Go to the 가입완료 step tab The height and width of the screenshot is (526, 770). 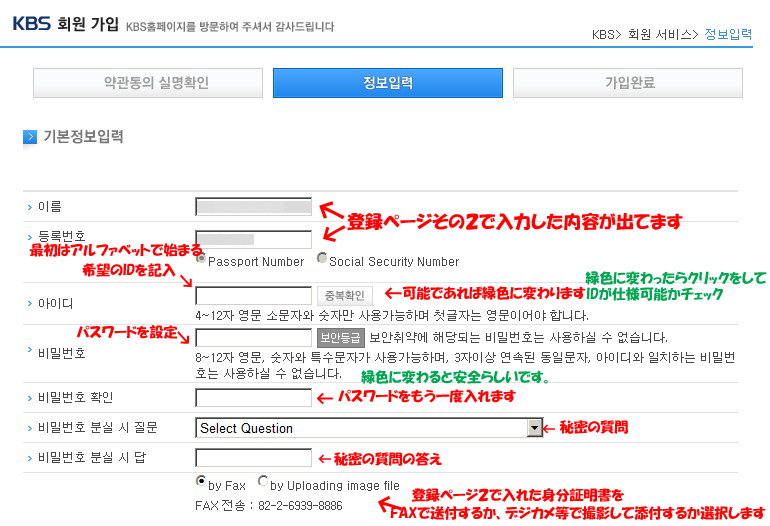[628, 83]
